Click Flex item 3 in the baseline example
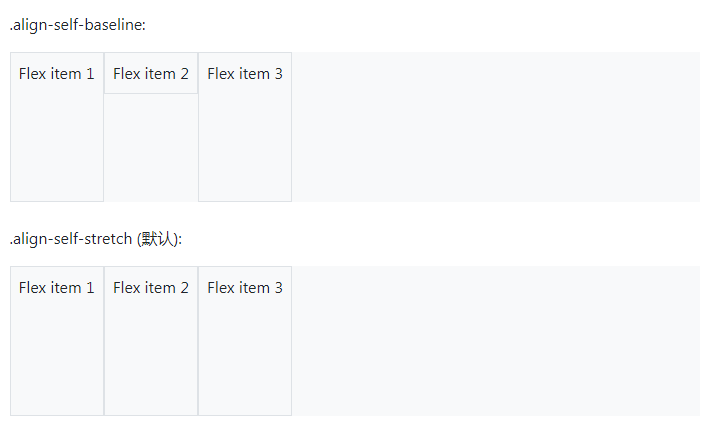 (x=245, y=127)
